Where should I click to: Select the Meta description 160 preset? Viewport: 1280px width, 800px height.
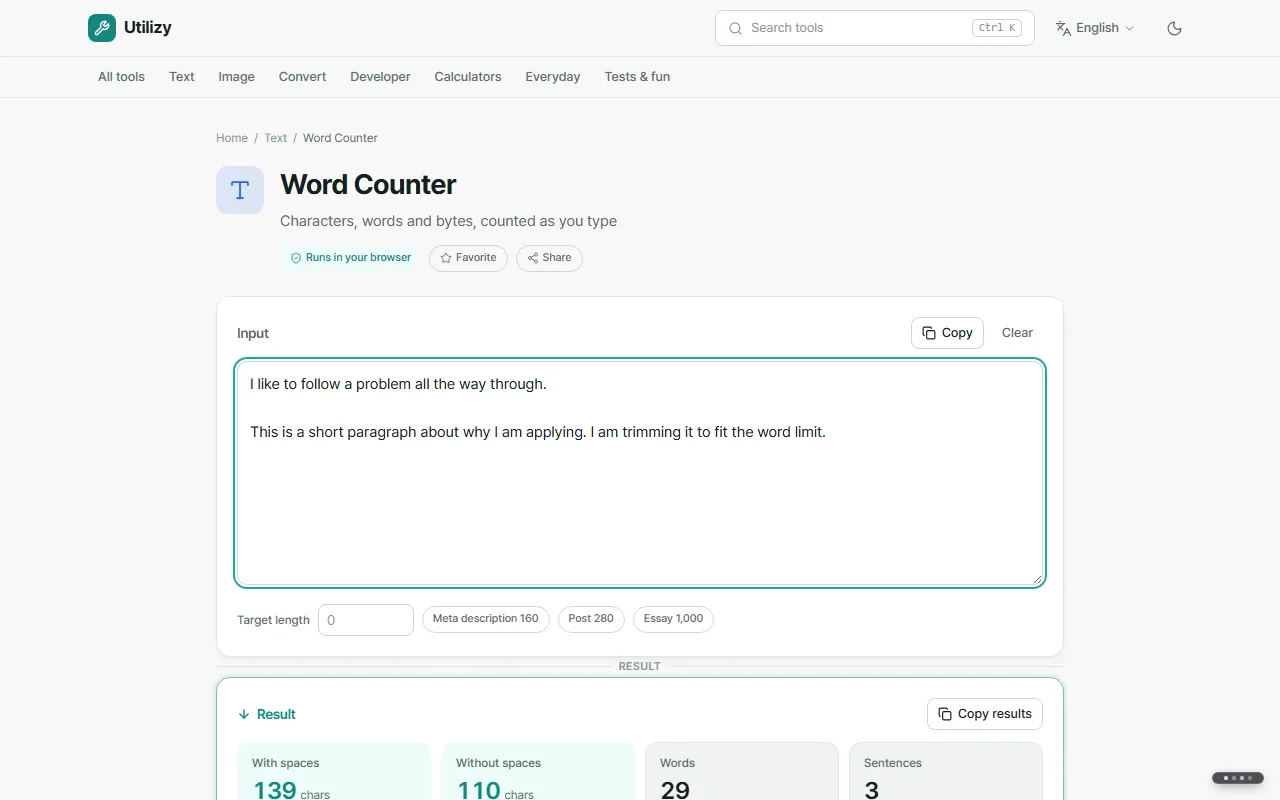[x=485, y=619]
